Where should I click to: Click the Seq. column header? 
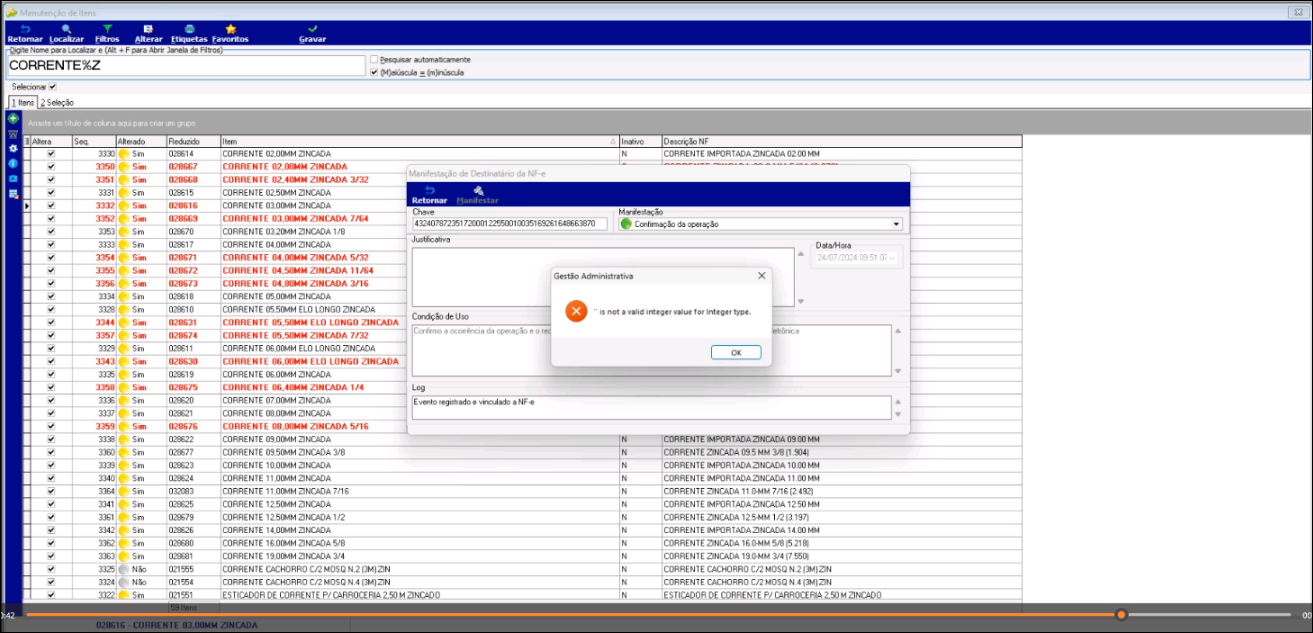point(93,142)
